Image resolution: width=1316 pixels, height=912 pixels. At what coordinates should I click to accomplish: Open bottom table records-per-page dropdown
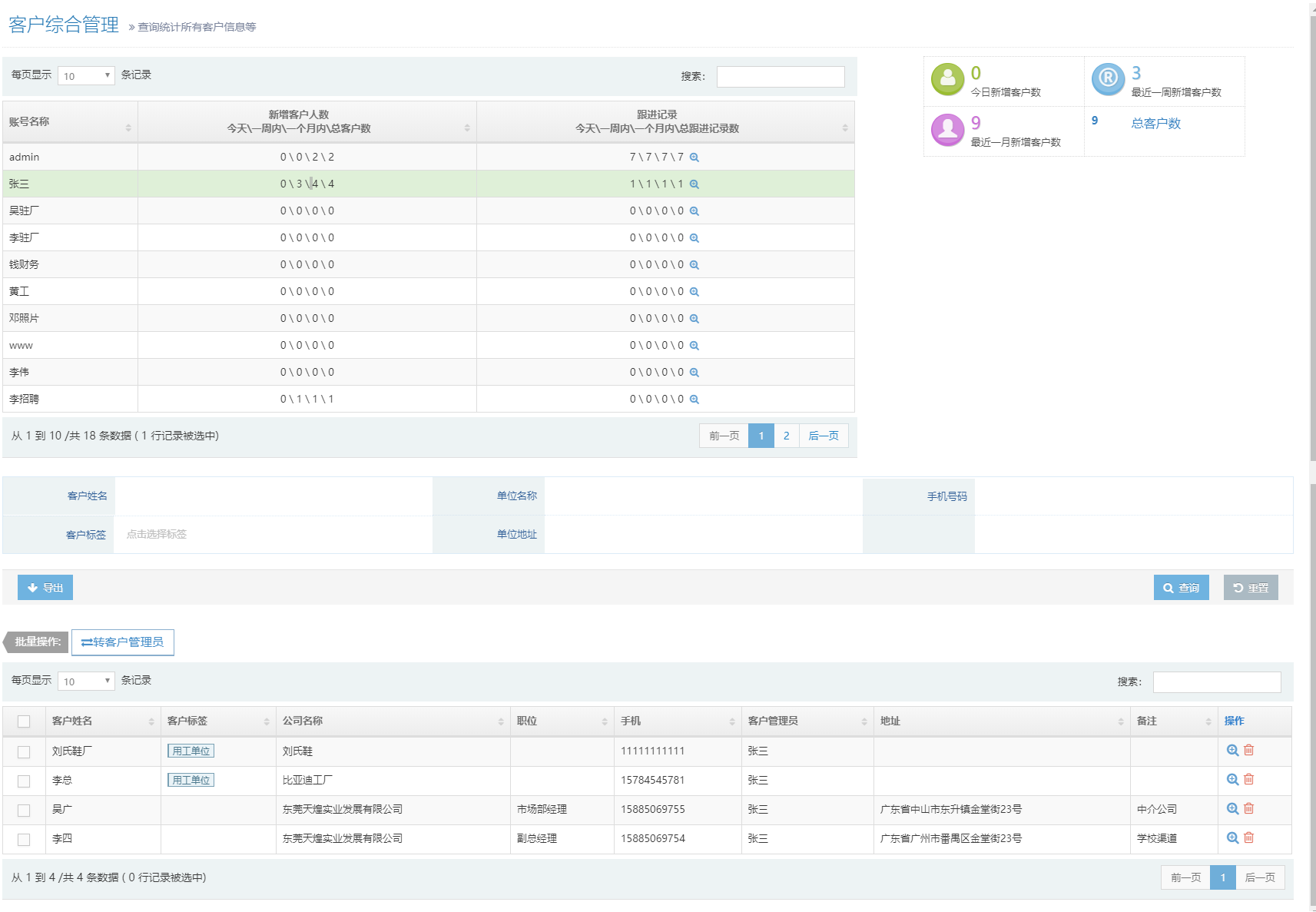coord(86,682)
